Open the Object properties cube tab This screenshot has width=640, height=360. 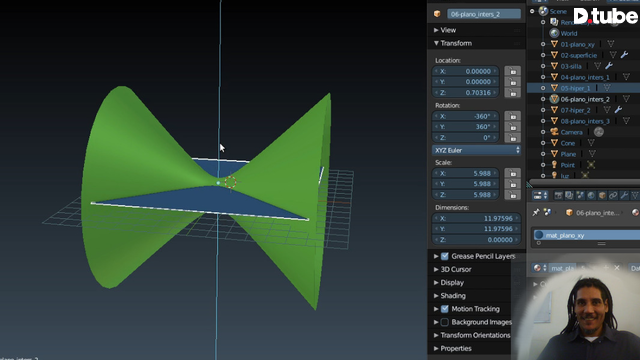point(602,195)
